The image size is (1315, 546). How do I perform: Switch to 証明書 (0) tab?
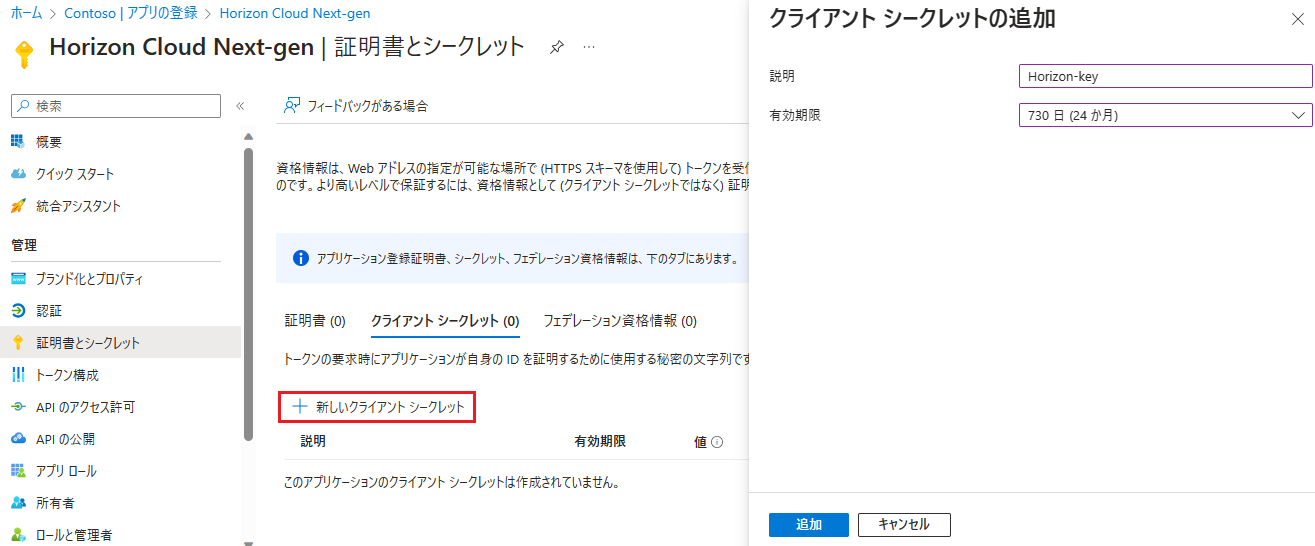click(315, 321)
